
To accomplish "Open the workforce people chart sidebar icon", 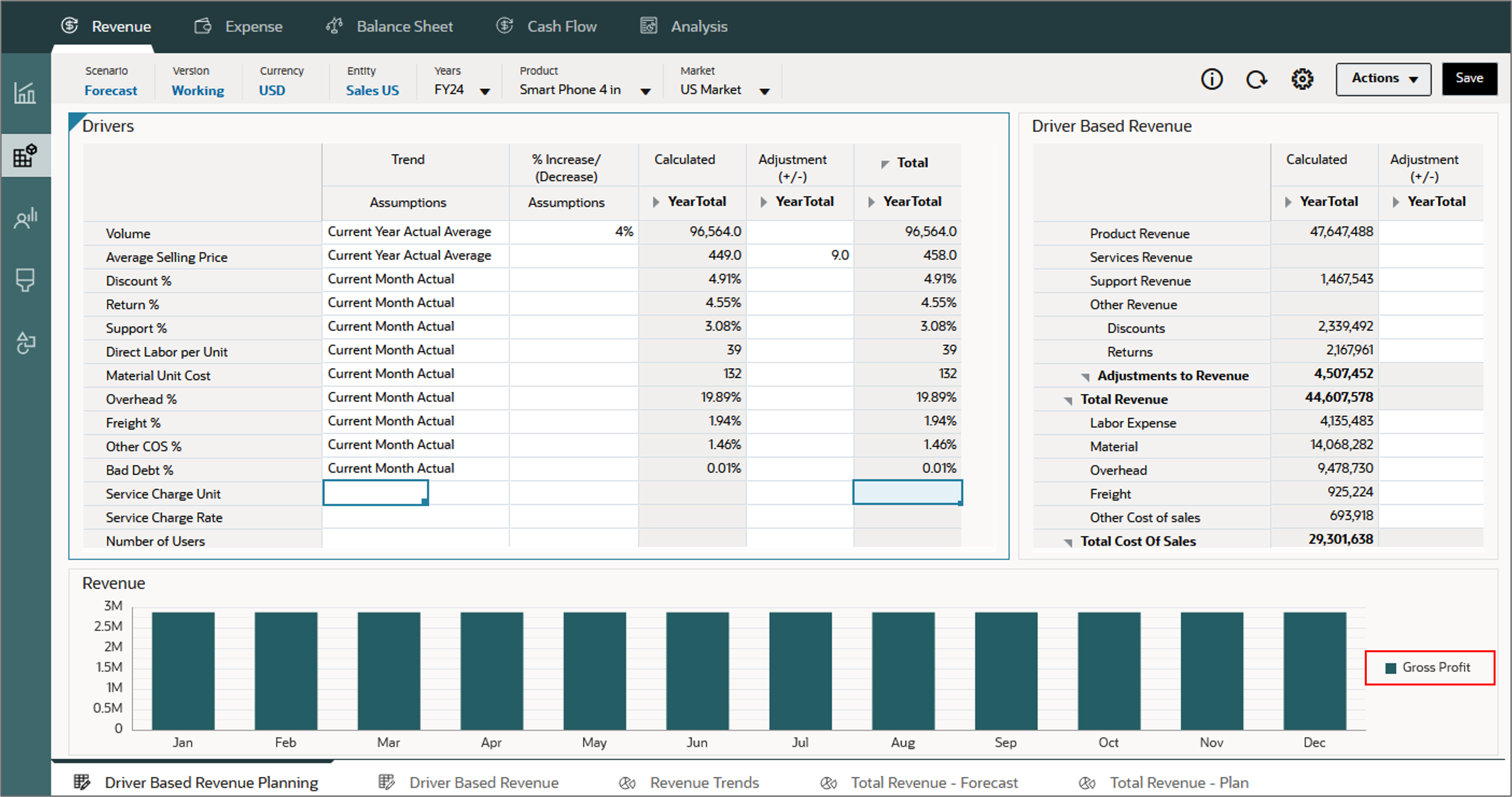I will point(25,218).
